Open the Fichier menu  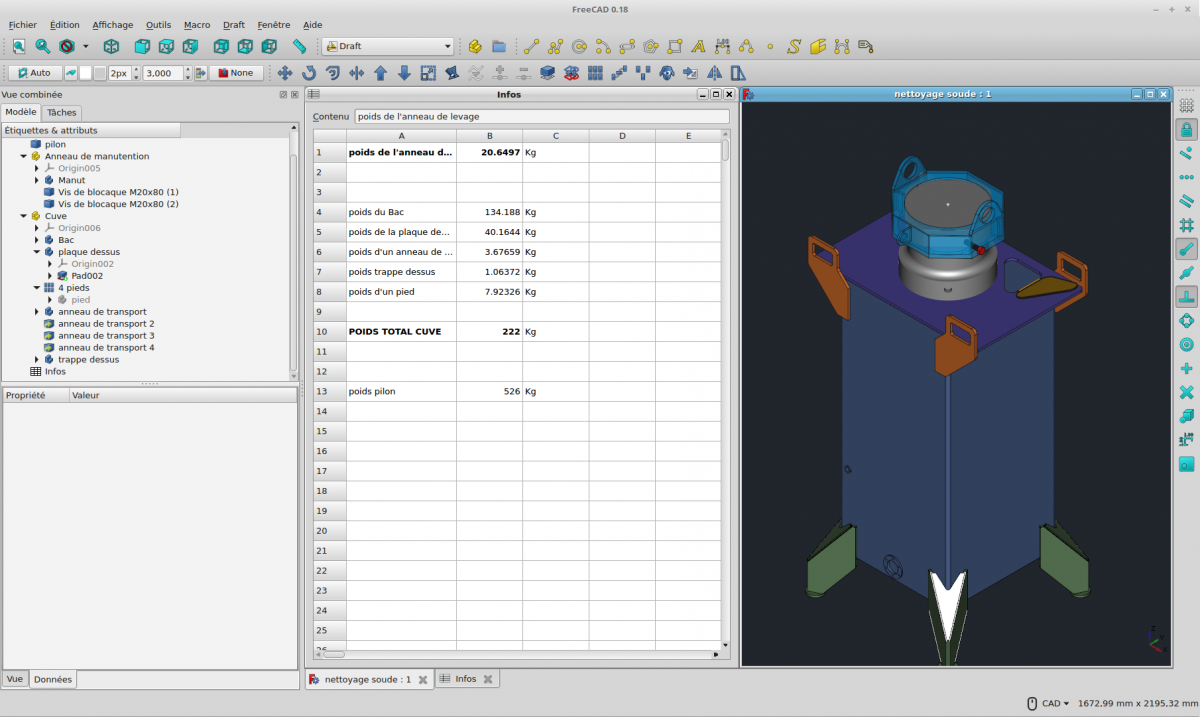tap(22, 25)
